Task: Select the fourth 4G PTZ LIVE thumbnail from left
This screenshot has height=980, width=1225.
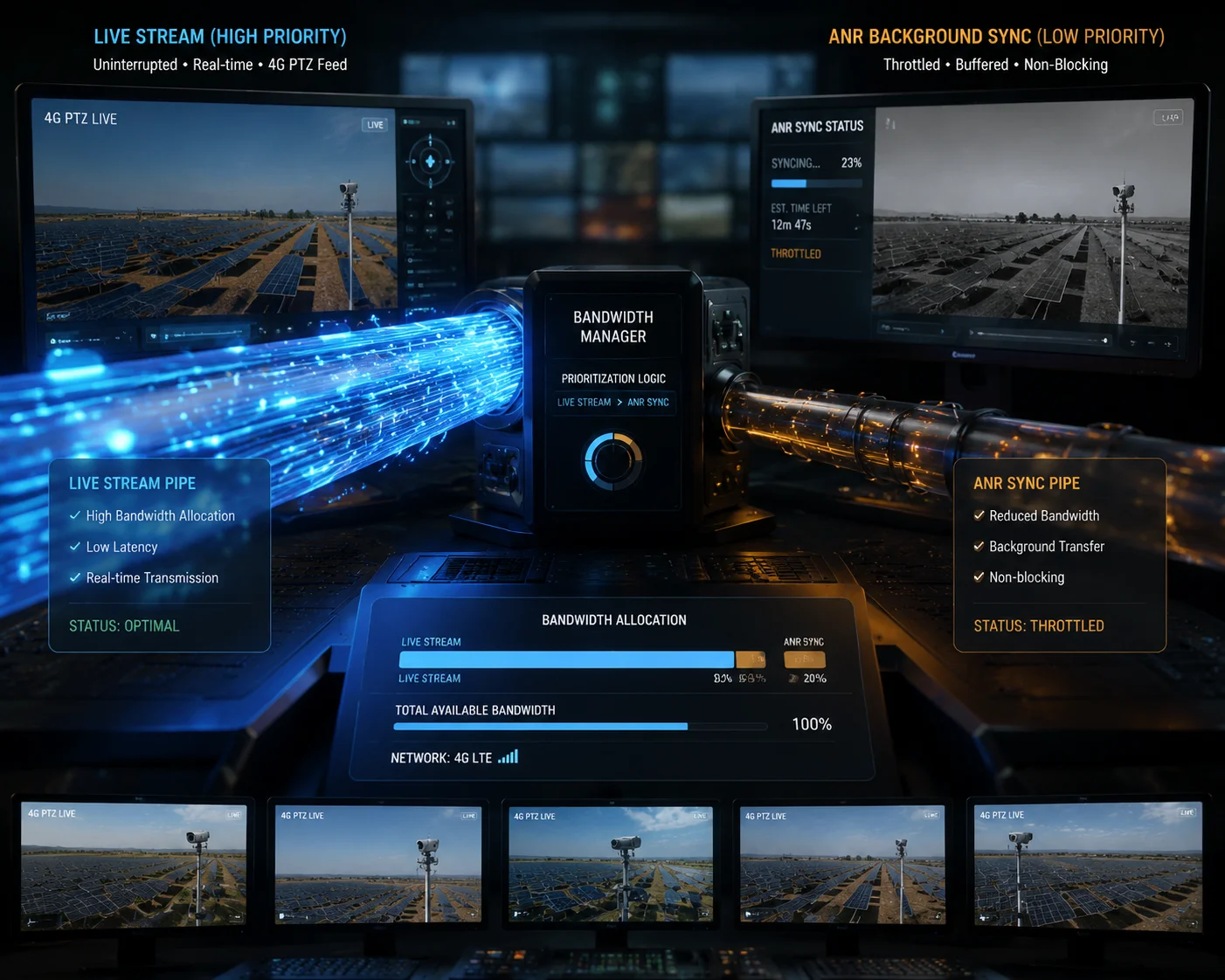Action: (842, 865)
